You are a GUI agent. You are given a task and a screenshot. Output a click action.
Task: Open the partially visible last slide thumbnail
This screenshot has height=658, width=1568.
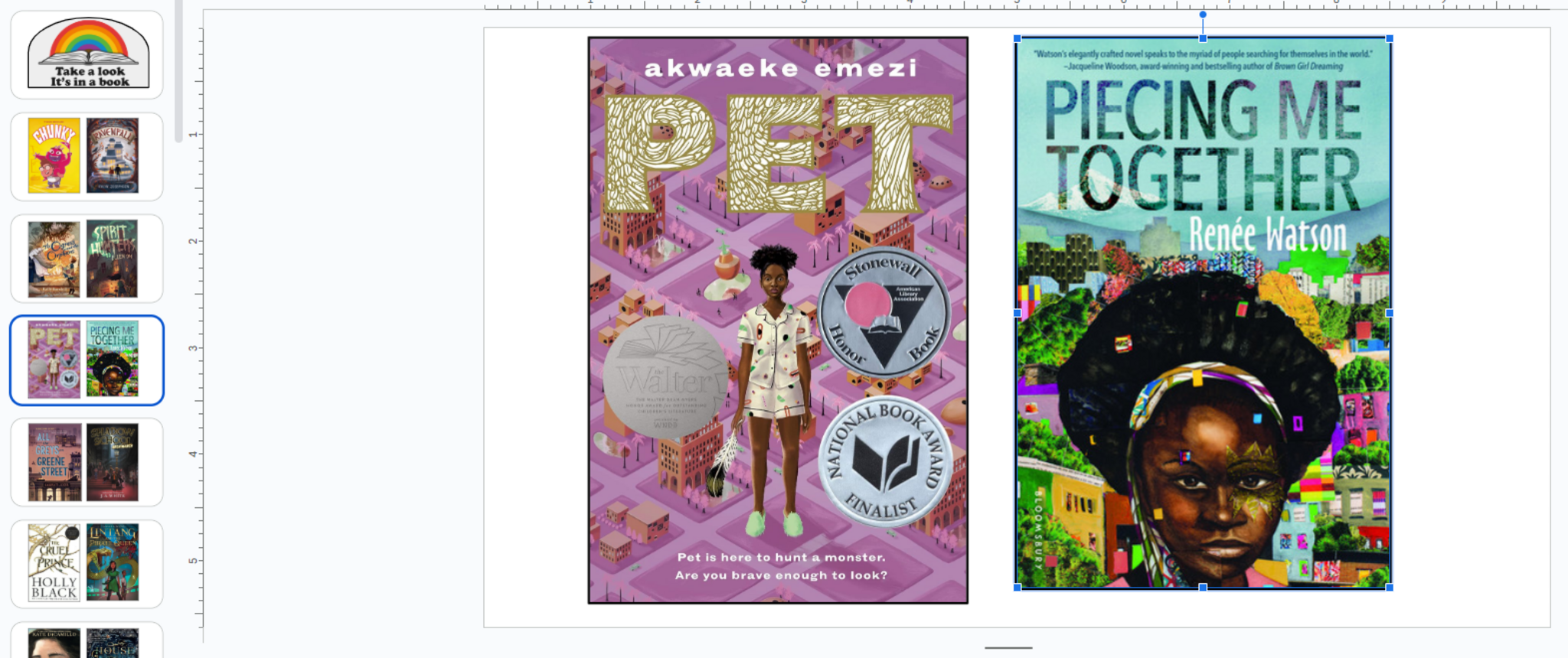tap(87, 640)
